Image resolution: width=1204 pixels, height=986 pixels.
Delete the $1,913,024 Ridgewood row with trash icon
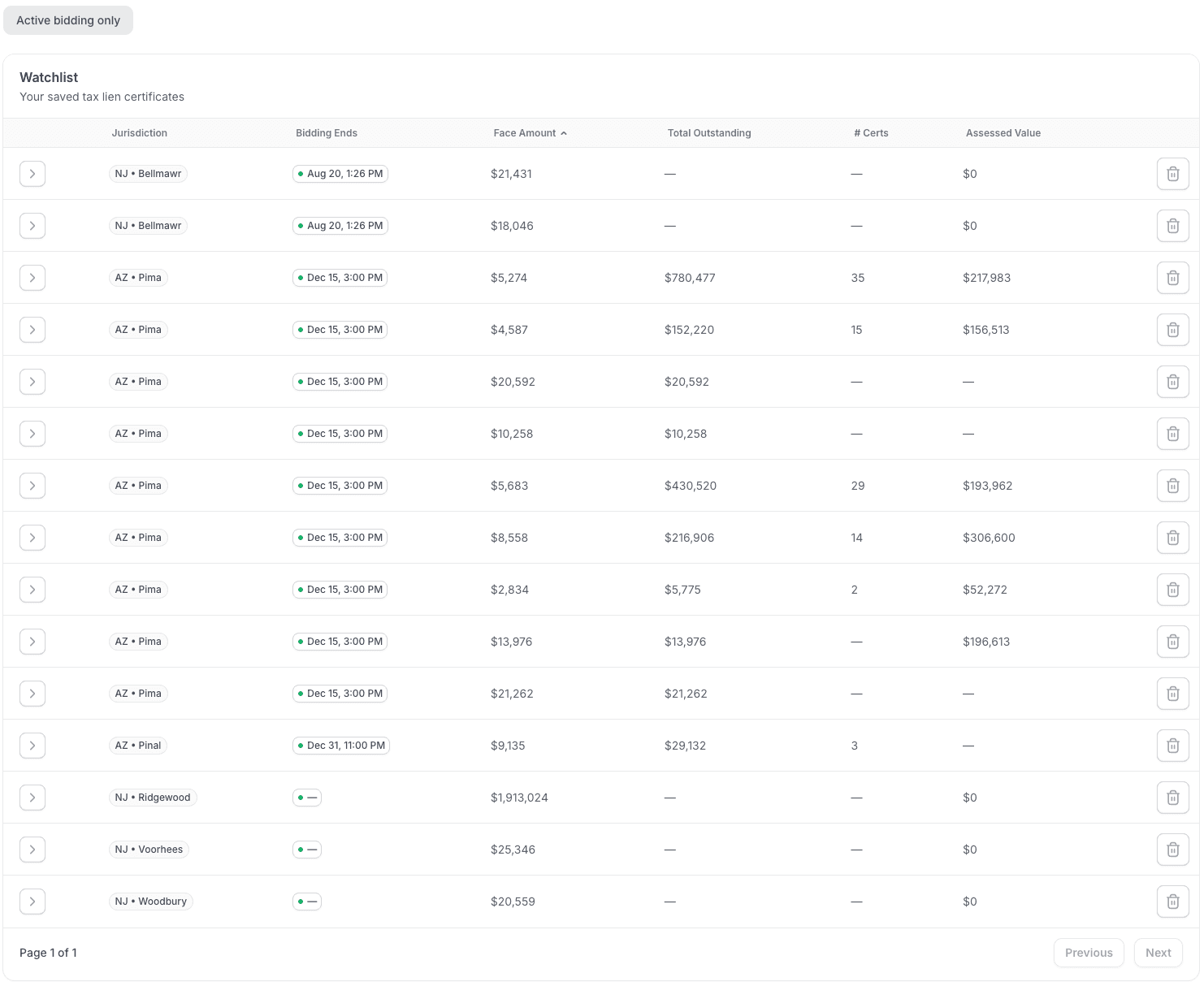tap(1172, 798)
